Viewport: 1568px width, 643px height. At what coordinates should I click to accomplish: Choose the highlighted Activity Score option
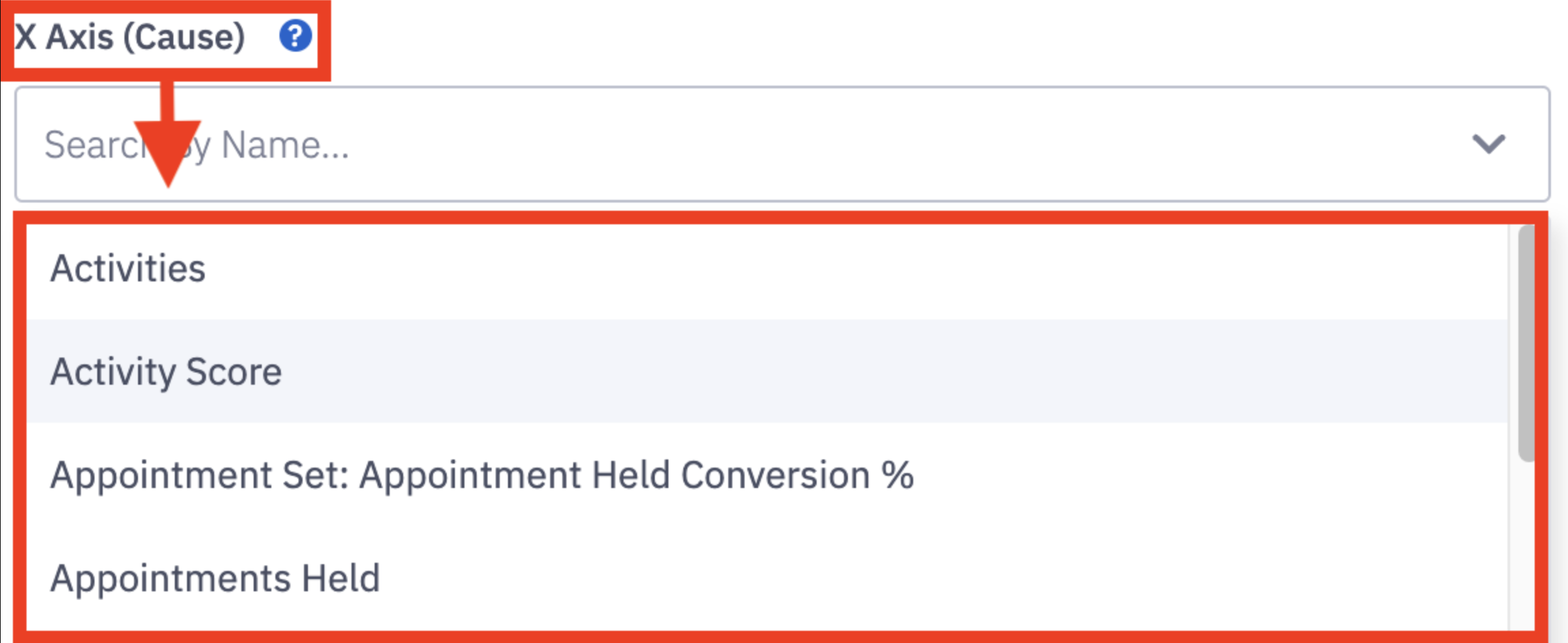click(767, 371)
